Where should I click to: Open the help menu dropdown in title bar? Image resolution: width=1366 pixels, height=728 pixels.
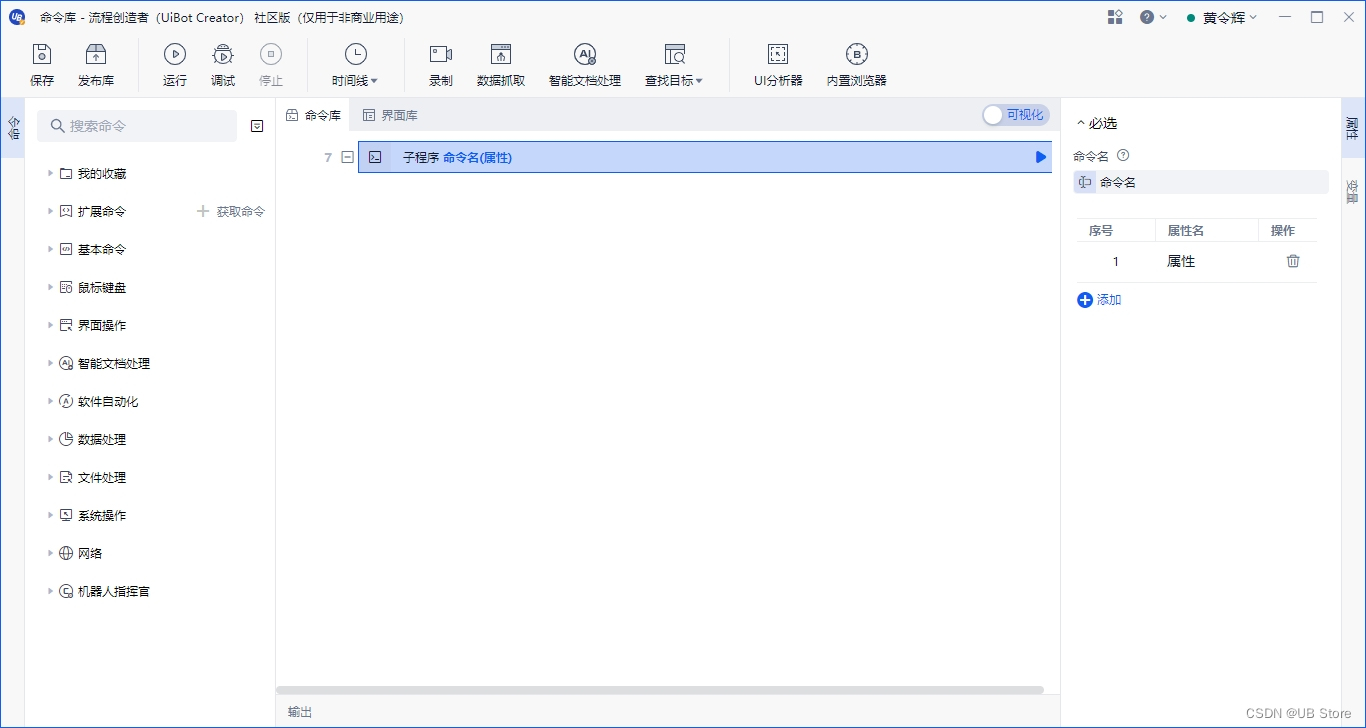[x=1153, y=17]
